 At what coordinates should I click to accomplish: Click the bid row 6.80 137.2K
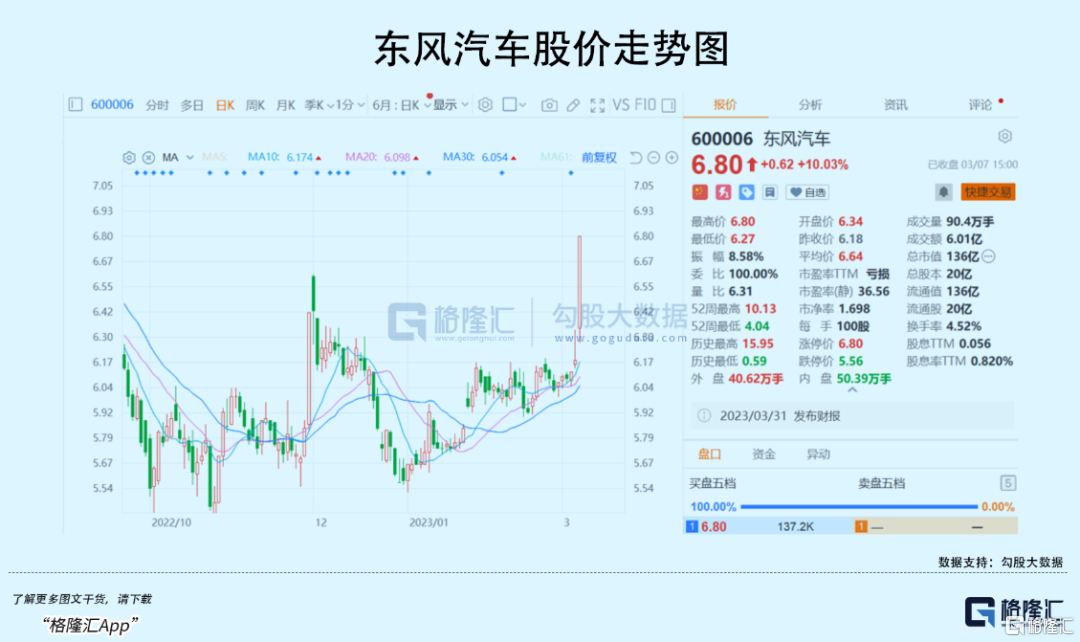[769, 526]
